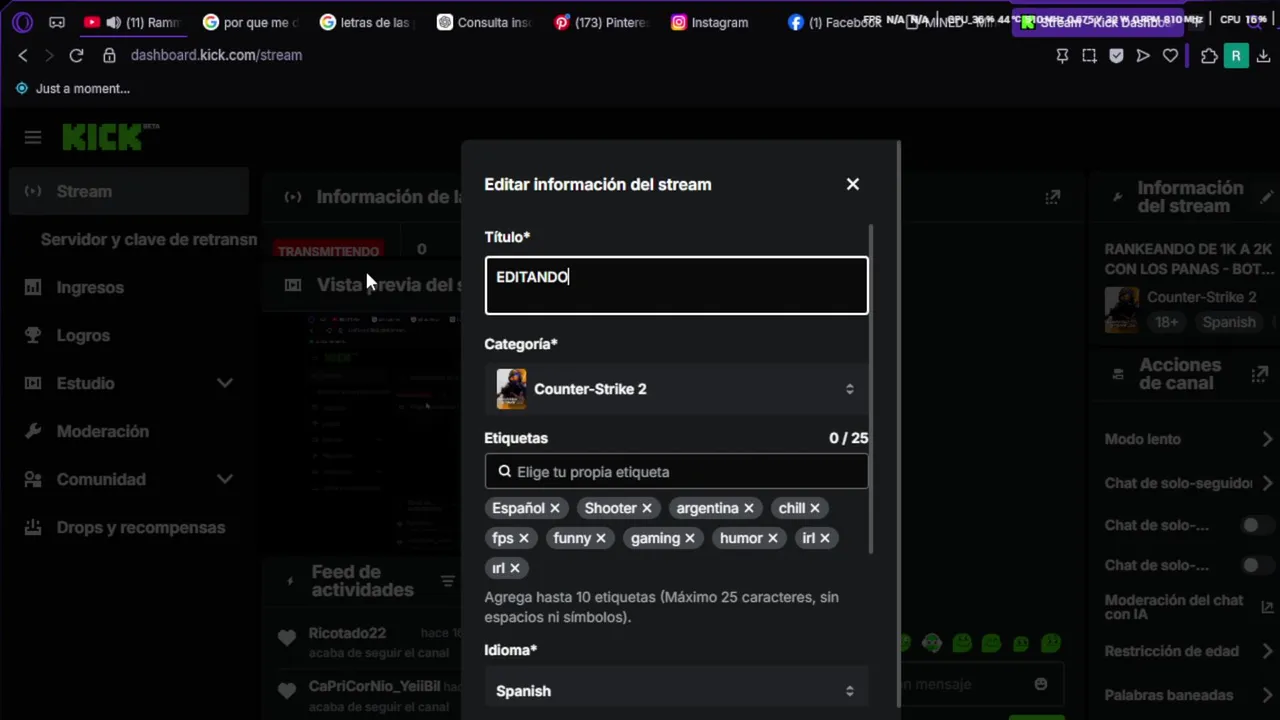Image resolution: width=1280 pixels, height=720 pixels.
Task: Click the 'Elige tu propia etiqueta' field
Action: pos(677,472)
